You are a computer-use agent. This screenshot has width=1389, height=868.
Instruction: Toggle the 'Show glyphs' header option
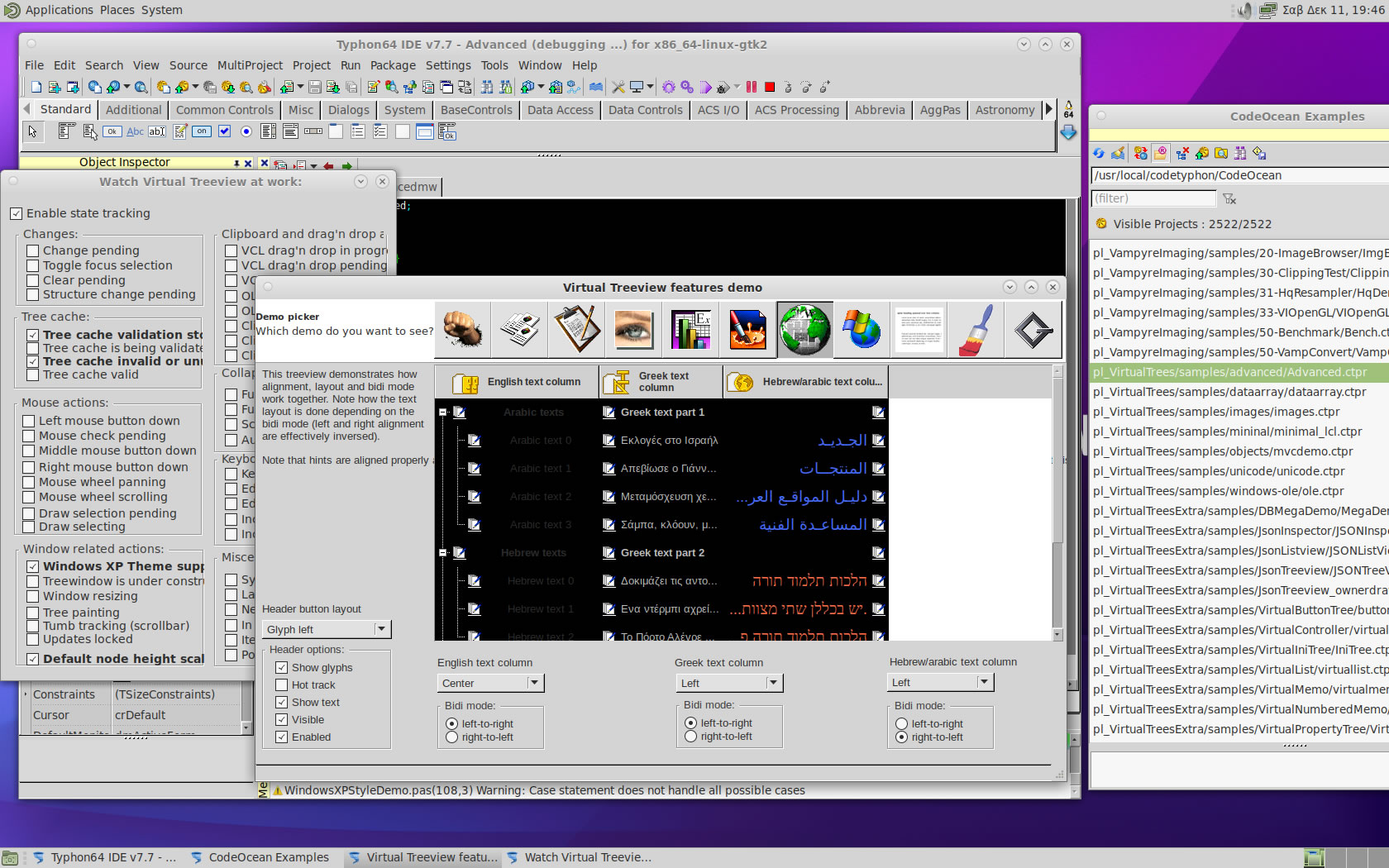coord(282,668)
